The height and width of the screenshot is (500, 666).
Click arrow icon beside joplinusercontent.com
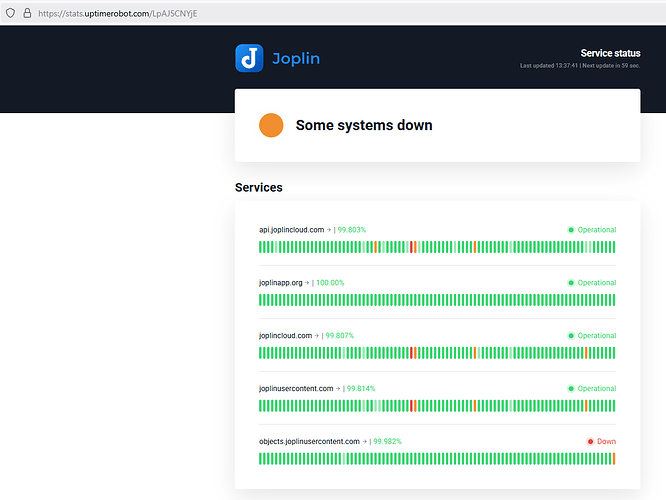coord(338,389)
